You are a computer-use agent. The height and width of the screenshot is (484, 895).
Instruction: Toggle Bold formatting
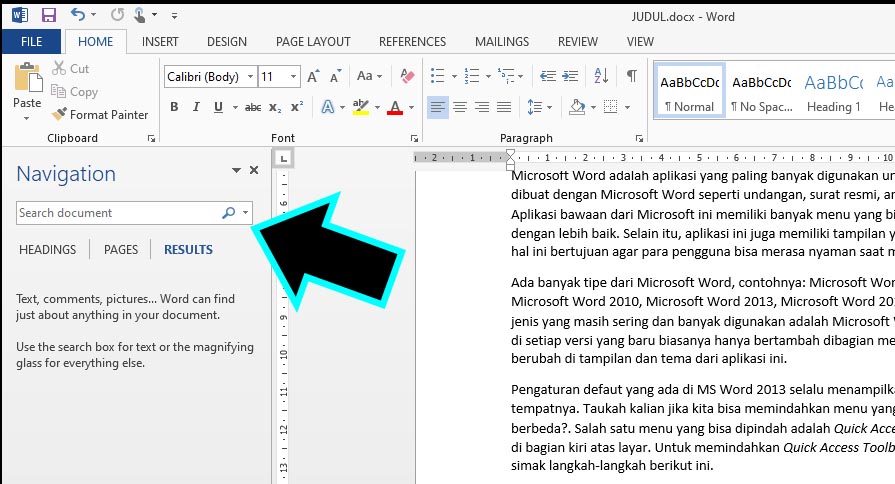click(174, 107)
